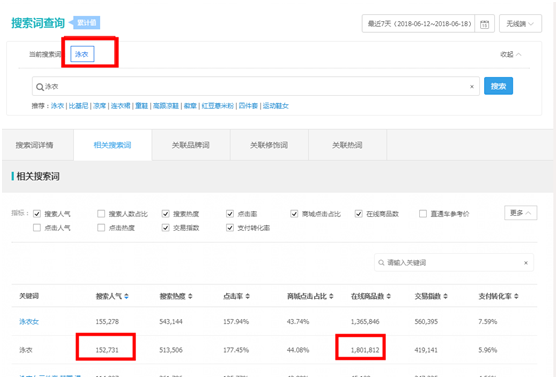Viewport: 558px width, 379px height.
Task: Uncheck the 在线商品数 indicator checkbox
Action: [358, 214]
